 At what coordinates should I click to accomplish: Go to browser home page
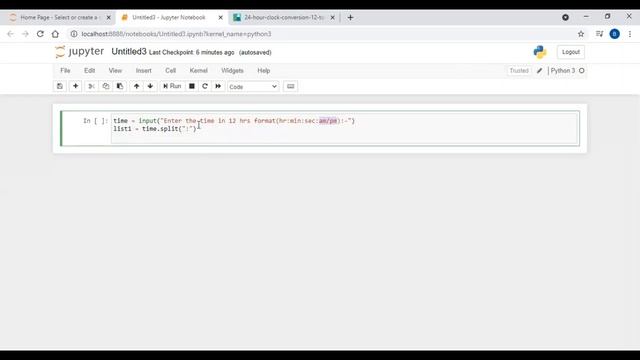point(55,34)
